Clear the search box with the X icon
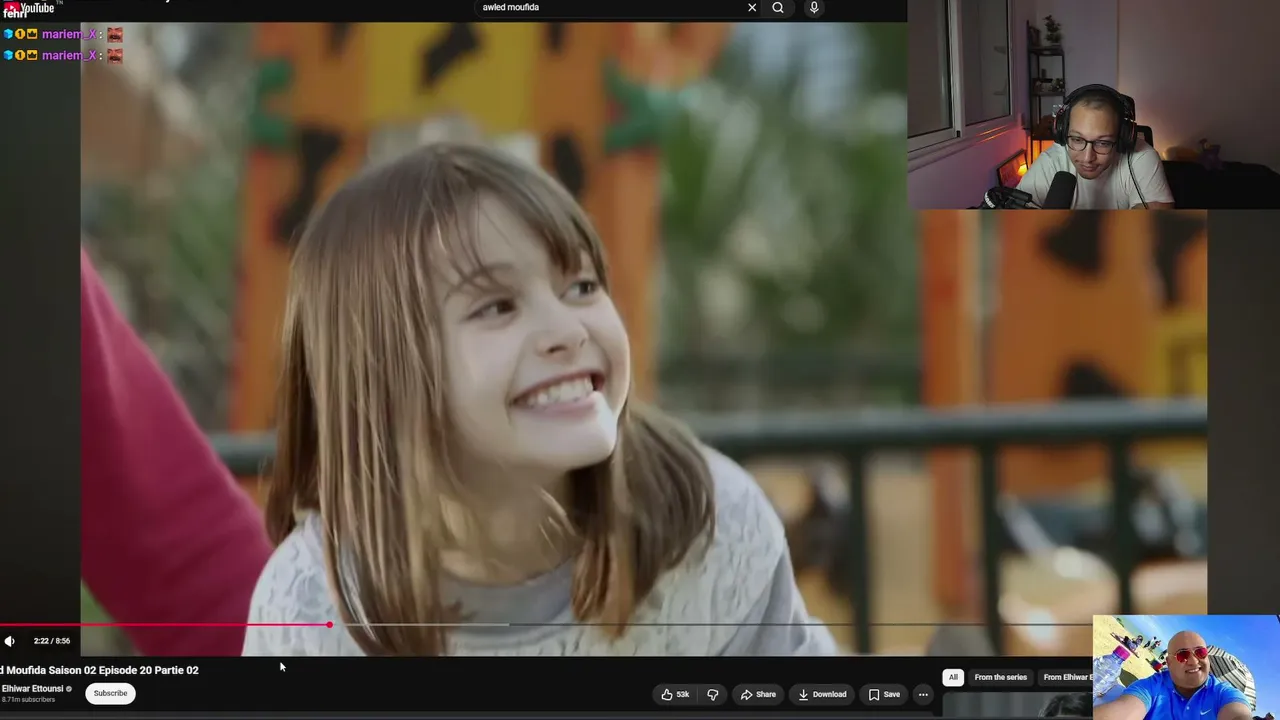The width and height of the screenshot is (1280, 720). pos(752,8)
